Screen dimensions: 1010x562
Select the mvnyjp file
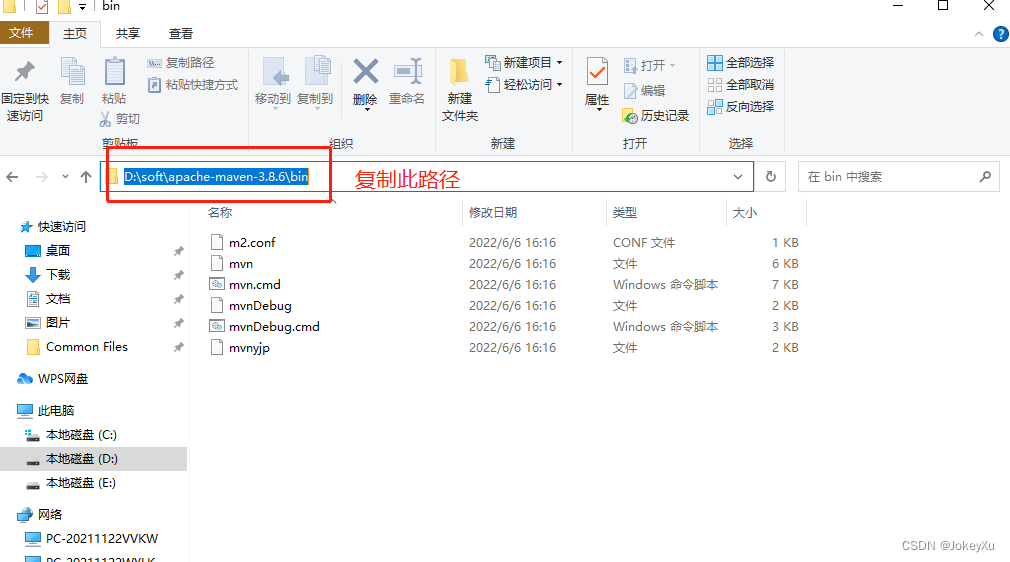(249, 348)
